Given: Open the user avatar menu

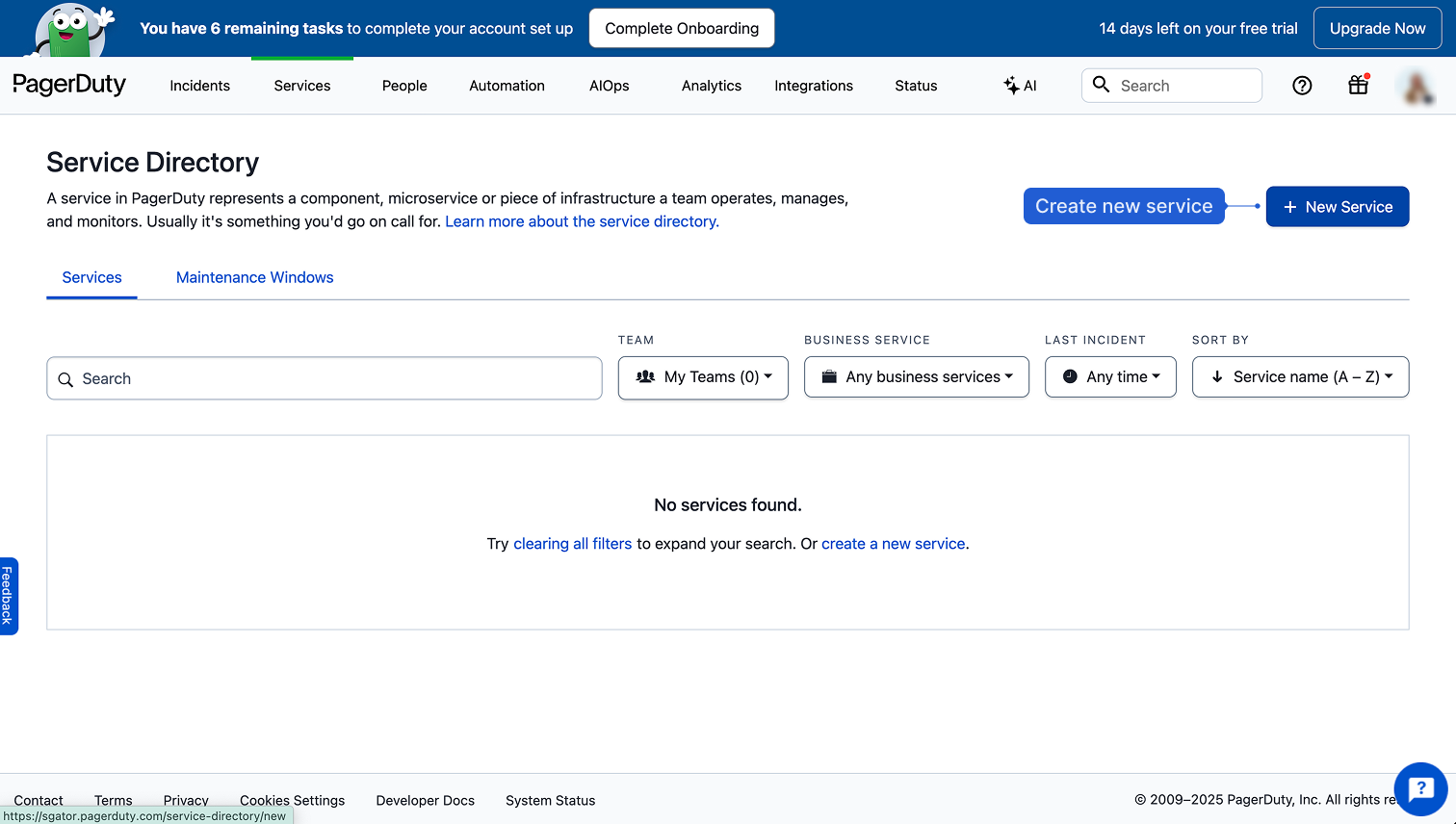Looking at the screenshot, I should click(x=1417, y=87).
